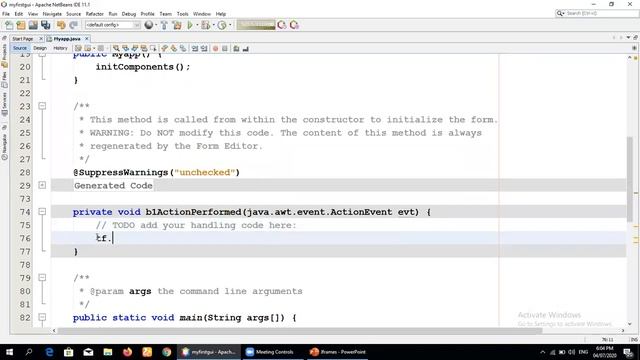Expand the Generated Code fold at line 29
This screenshot has width=640, height=360.
(x=42, y=185)
